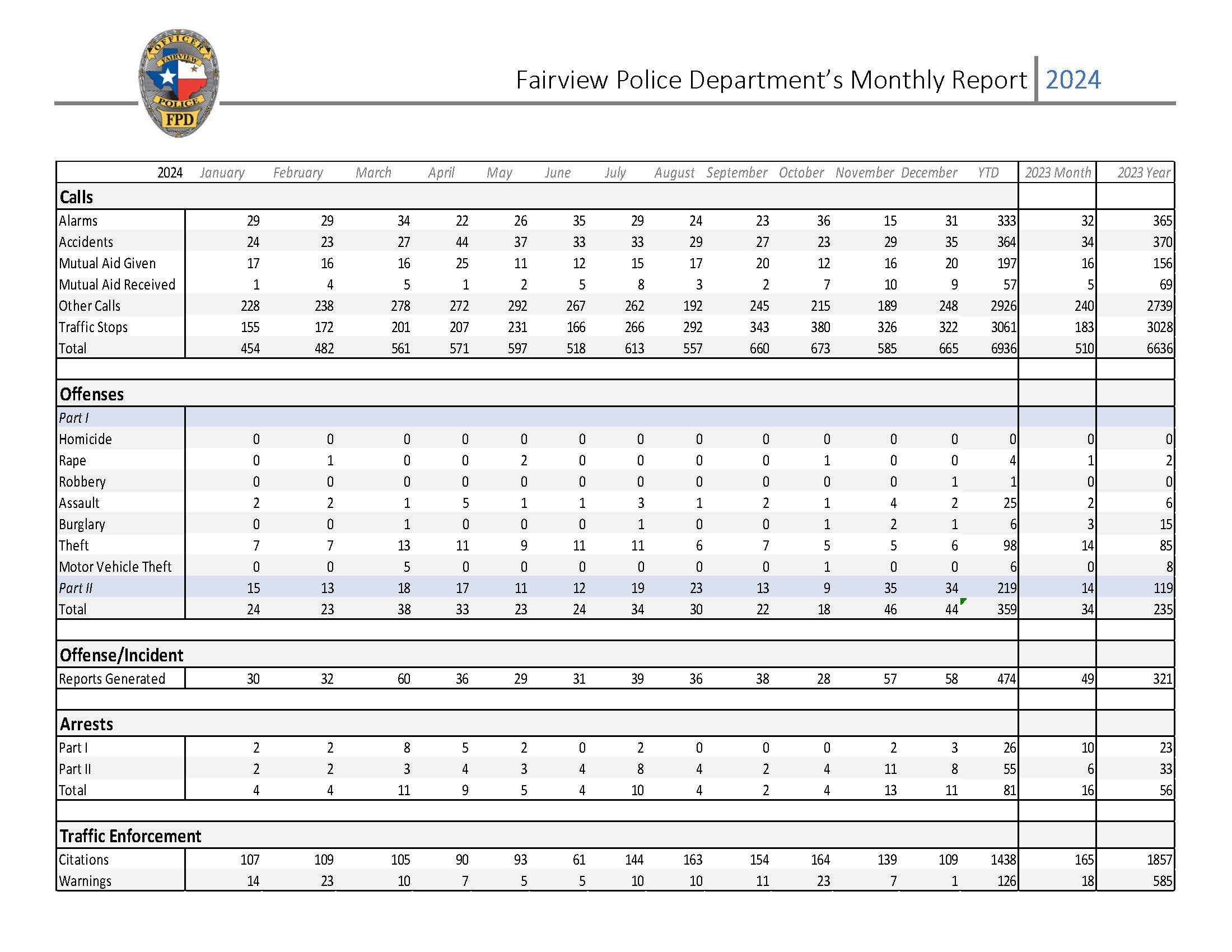The height and width of the screenshot is (952, 1232).
Task: Click the Offenses total YTD value 359
Action: pyautogui.click(x=1006, y=609)
